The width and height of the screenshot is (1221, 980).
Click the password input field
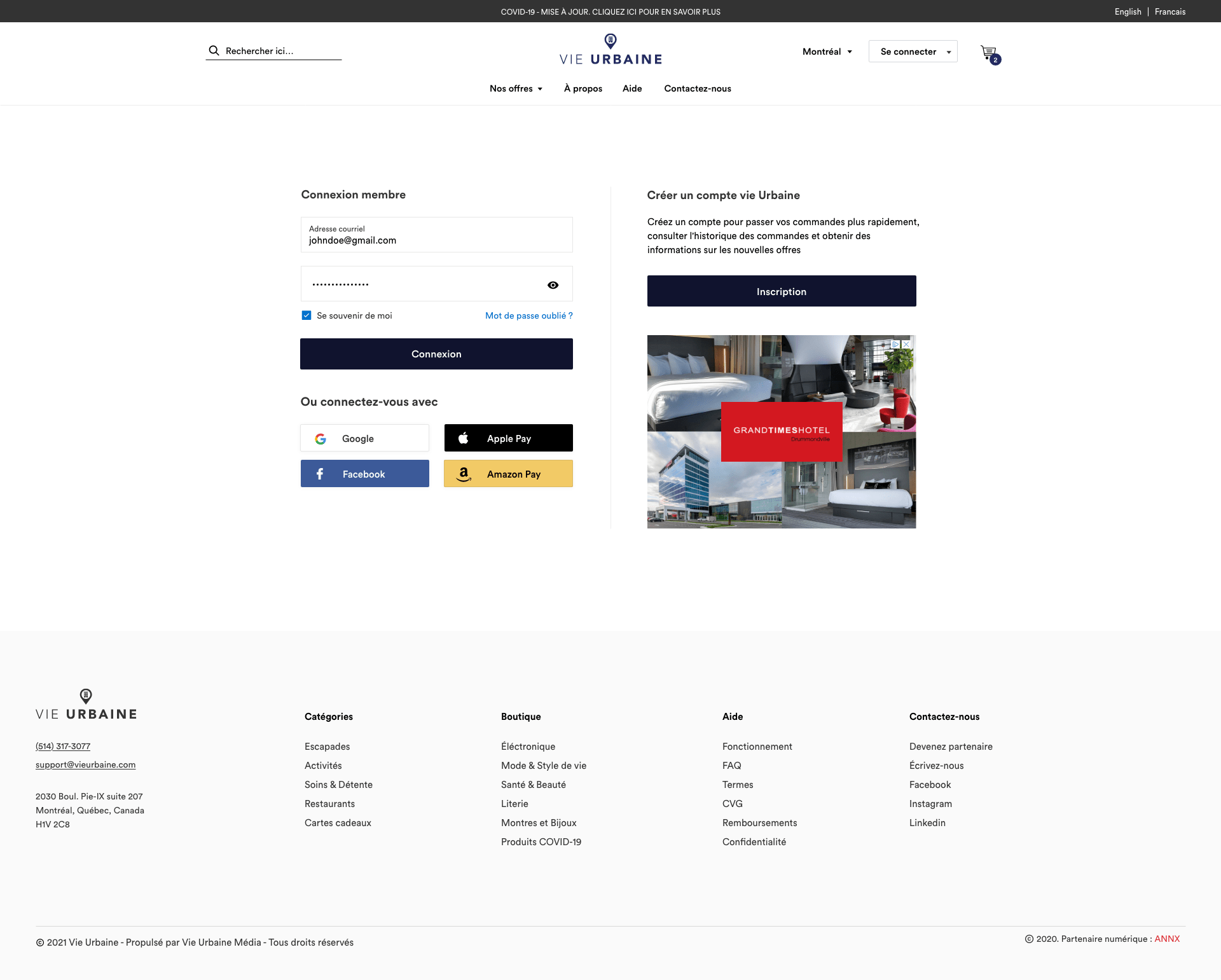pyautogui.click(x=437, y=284)
